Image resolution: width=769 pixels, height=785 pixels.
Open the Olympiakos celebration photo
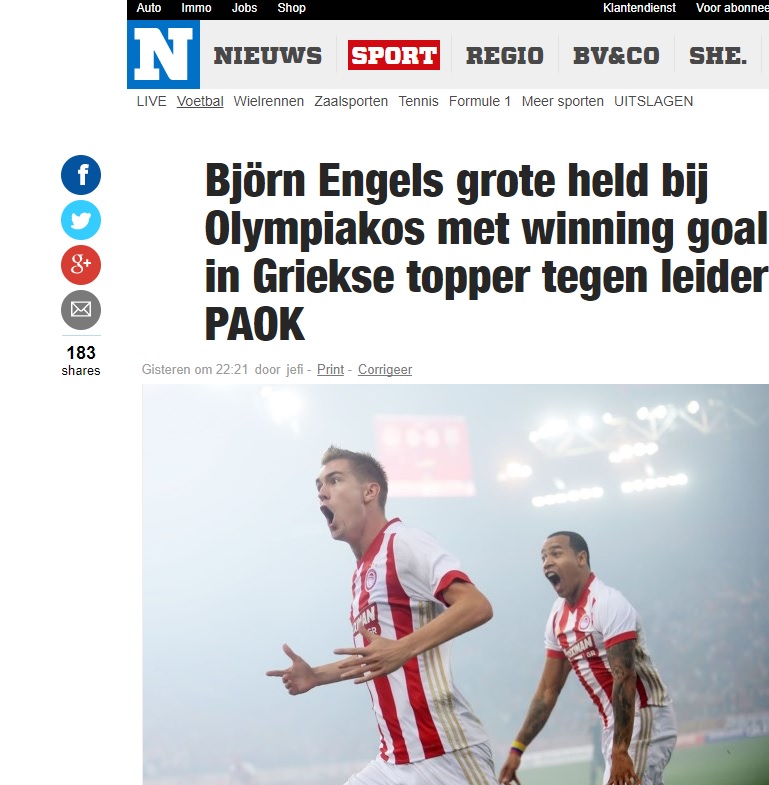(456, 584)
